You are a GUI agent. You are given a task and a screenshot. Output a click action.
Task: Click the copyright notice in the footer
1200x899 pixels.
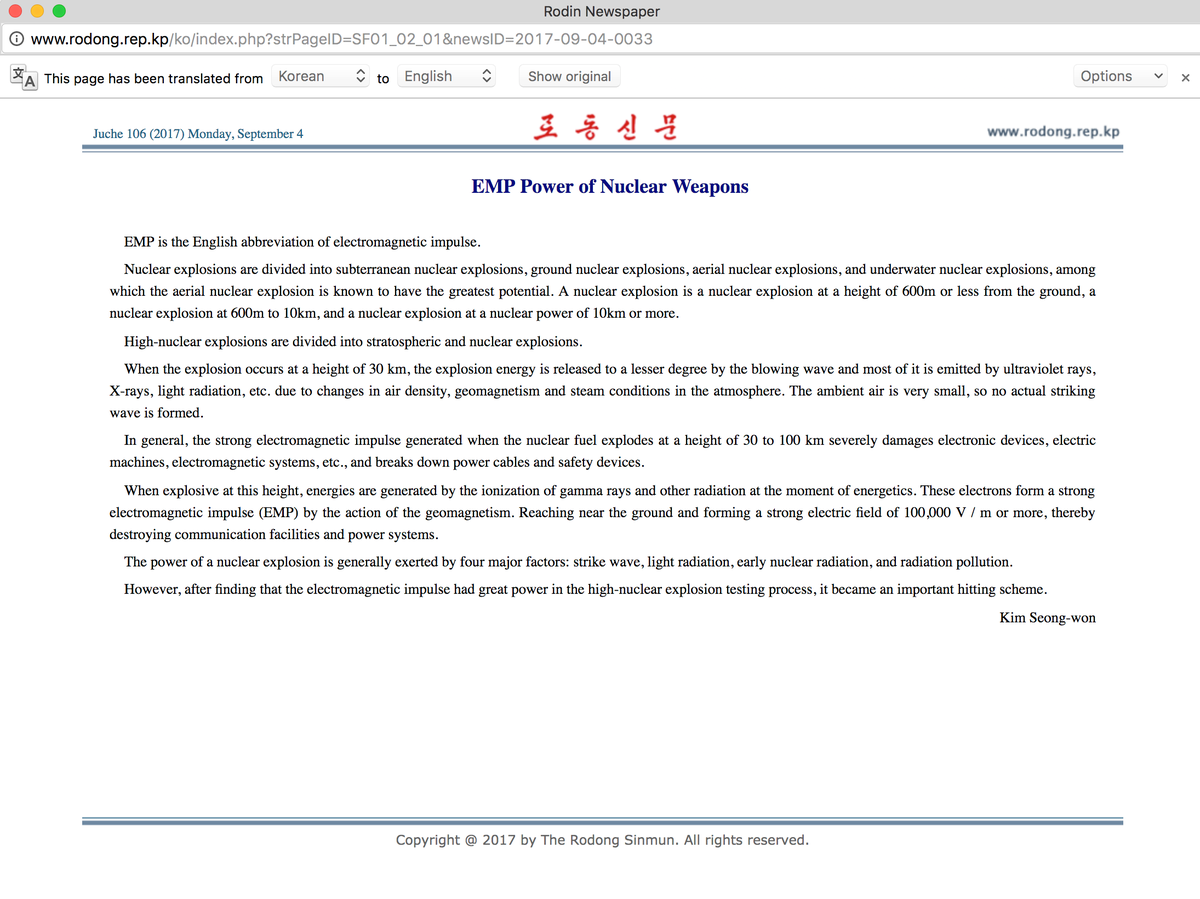602,840
